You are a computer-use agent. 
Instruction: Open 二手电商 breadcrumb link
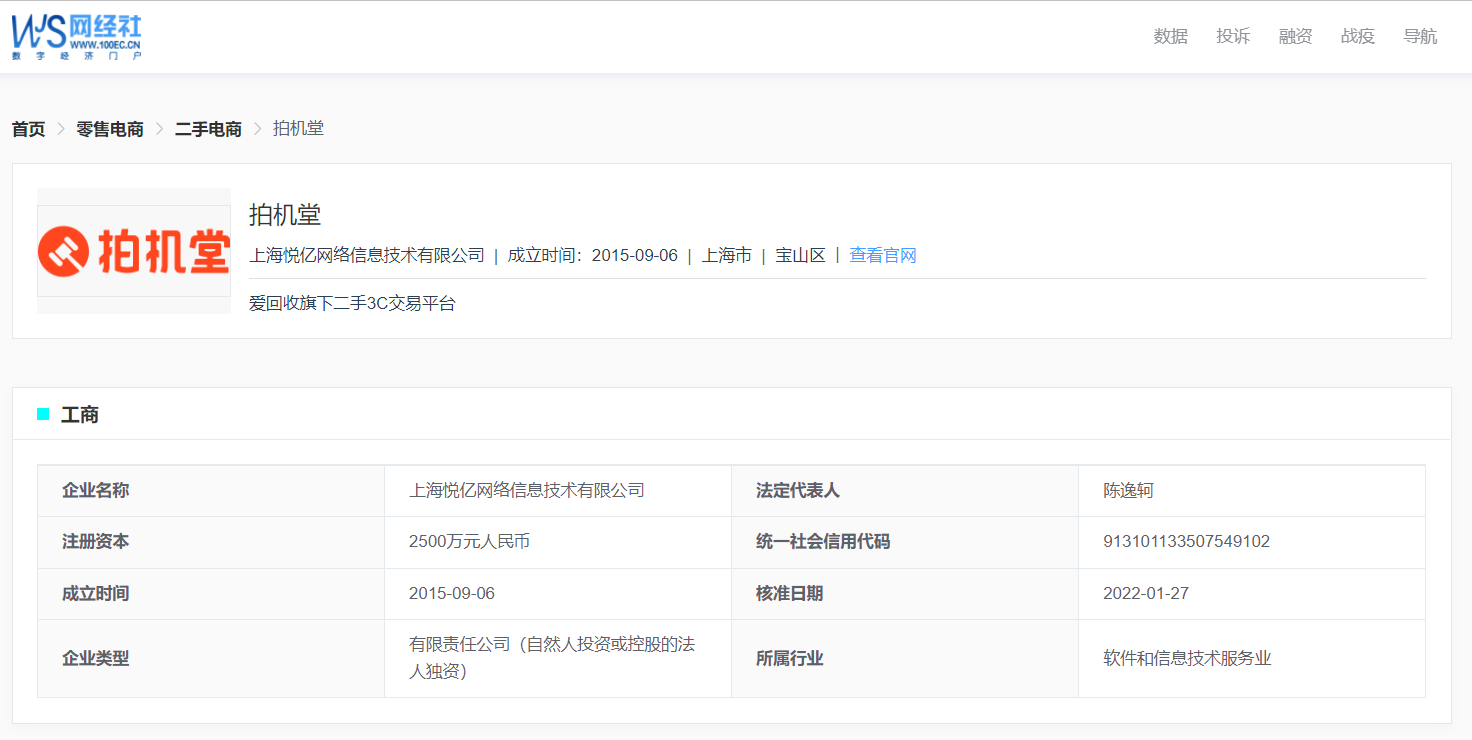point(208,129)
